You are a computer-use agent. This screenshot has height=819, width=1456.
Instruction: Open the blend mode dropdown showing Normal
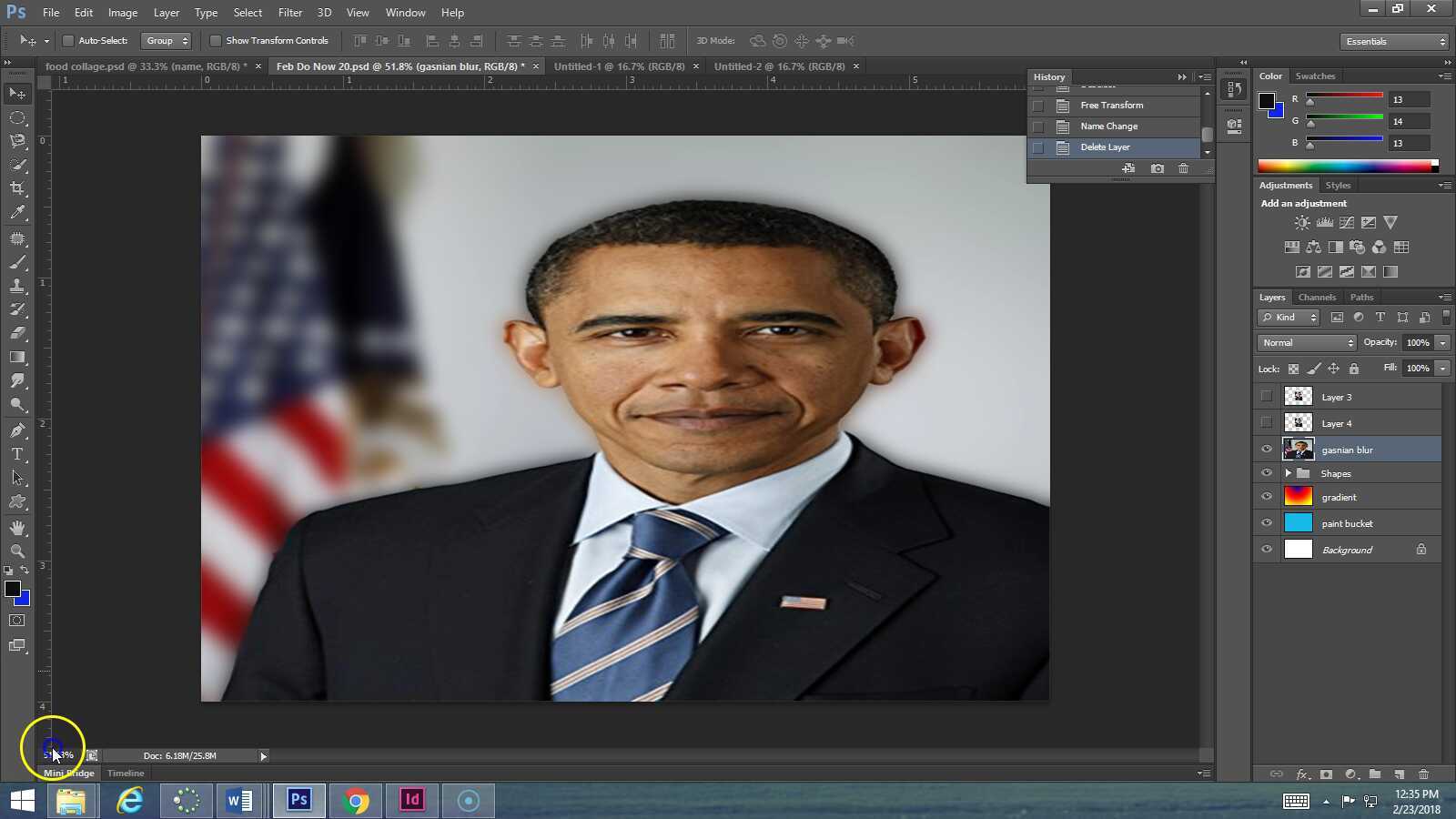coord(1305,342)
